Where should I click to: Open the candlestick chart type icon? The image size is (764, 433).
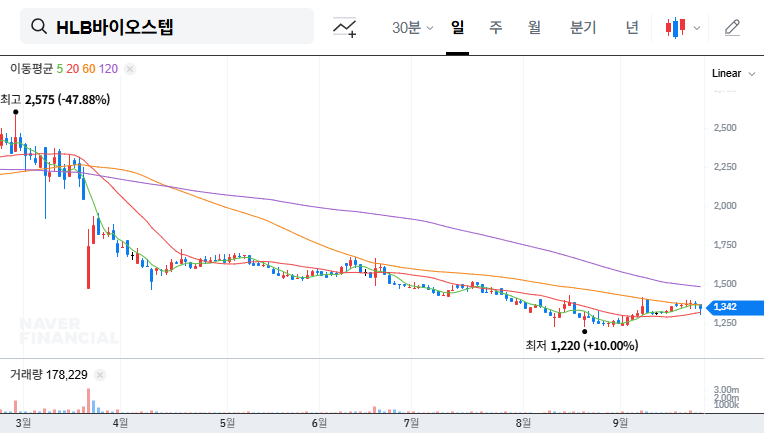[x=675, y=28]
